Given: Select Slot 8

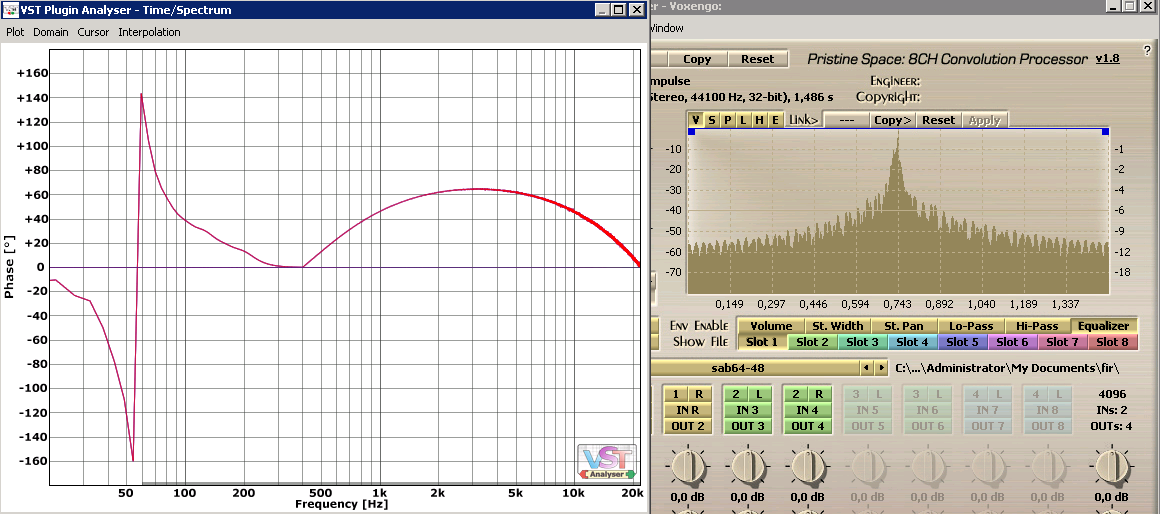Looking at the screenshot, I should click(1112, 342).
